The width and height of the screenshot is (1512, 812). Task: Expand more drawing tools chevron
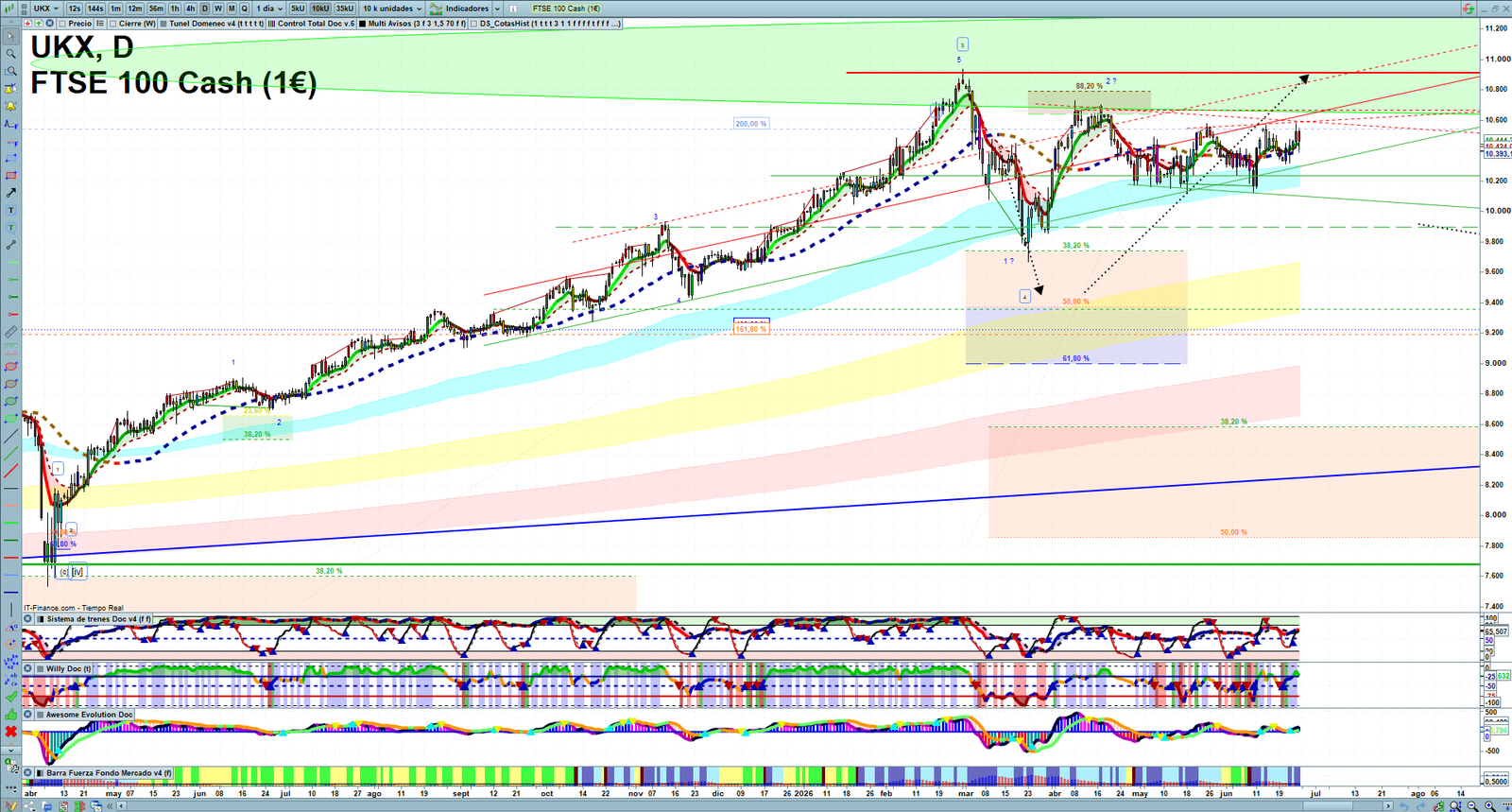(10, 751)
